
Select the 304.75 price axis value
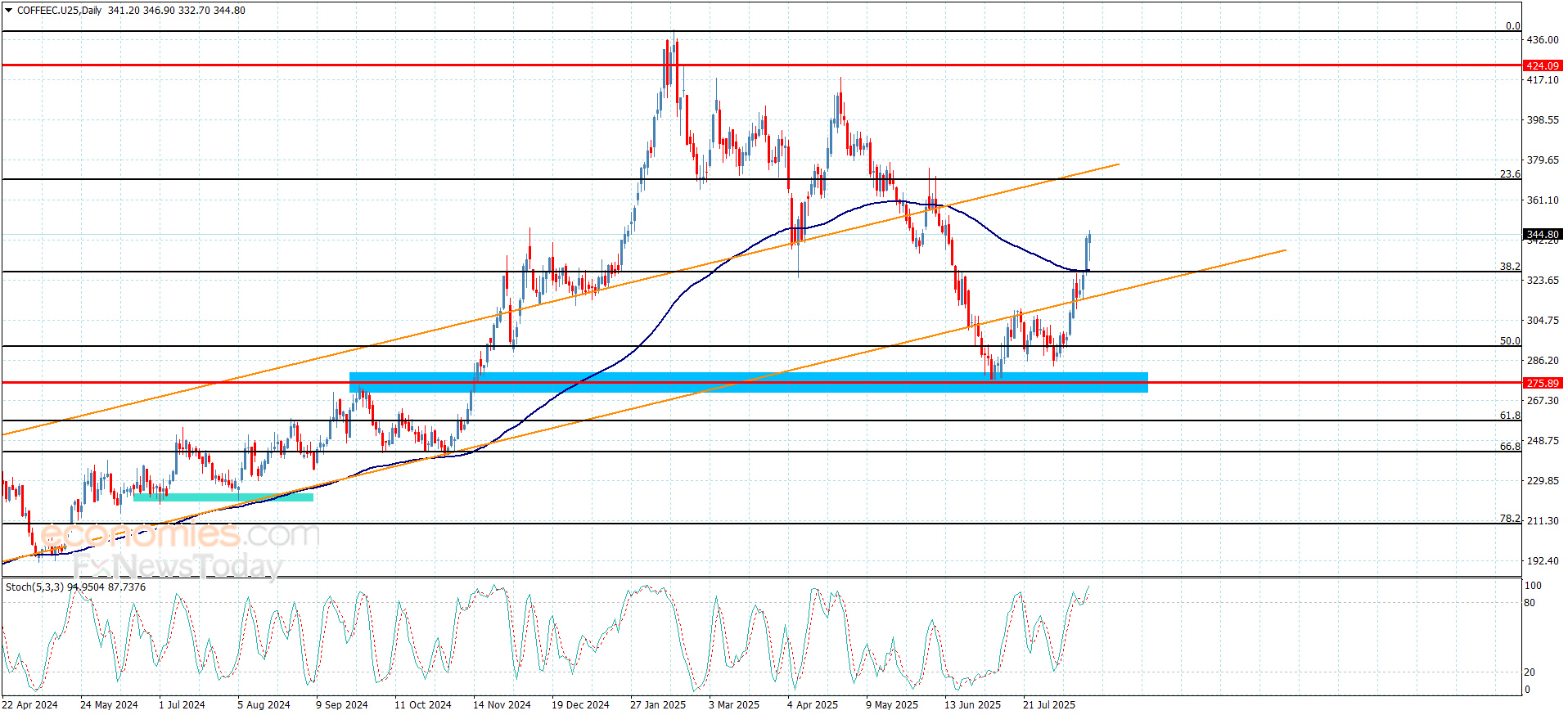click(1543, 321)
